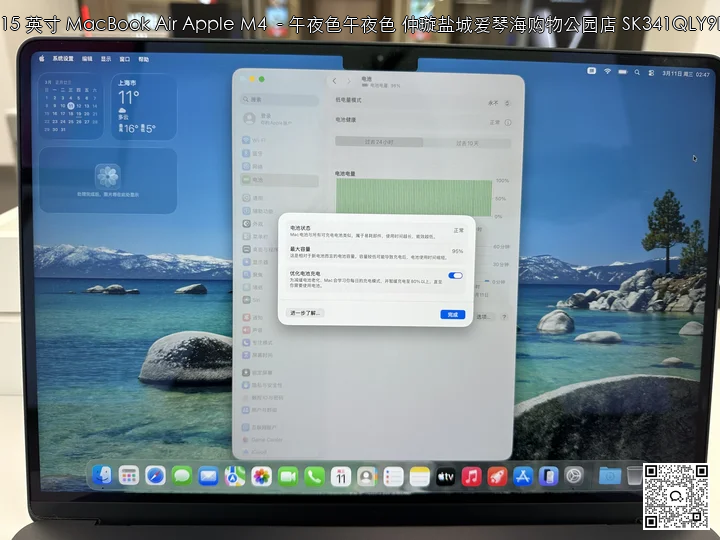Launch App Store from the Dock
The image size is (720, 540).
click(523, 476)
